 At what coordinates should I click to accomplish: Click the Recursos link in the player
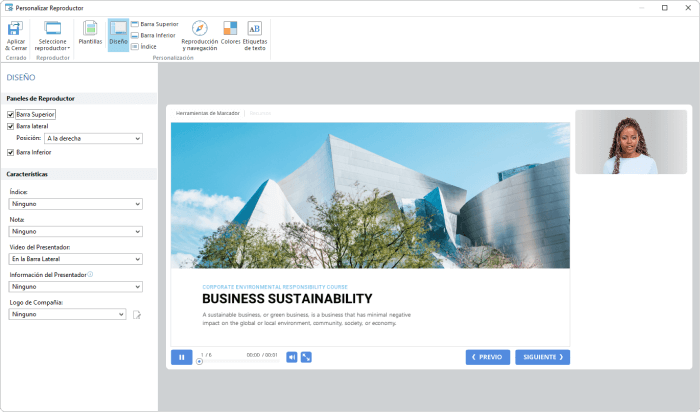point(260,113)
